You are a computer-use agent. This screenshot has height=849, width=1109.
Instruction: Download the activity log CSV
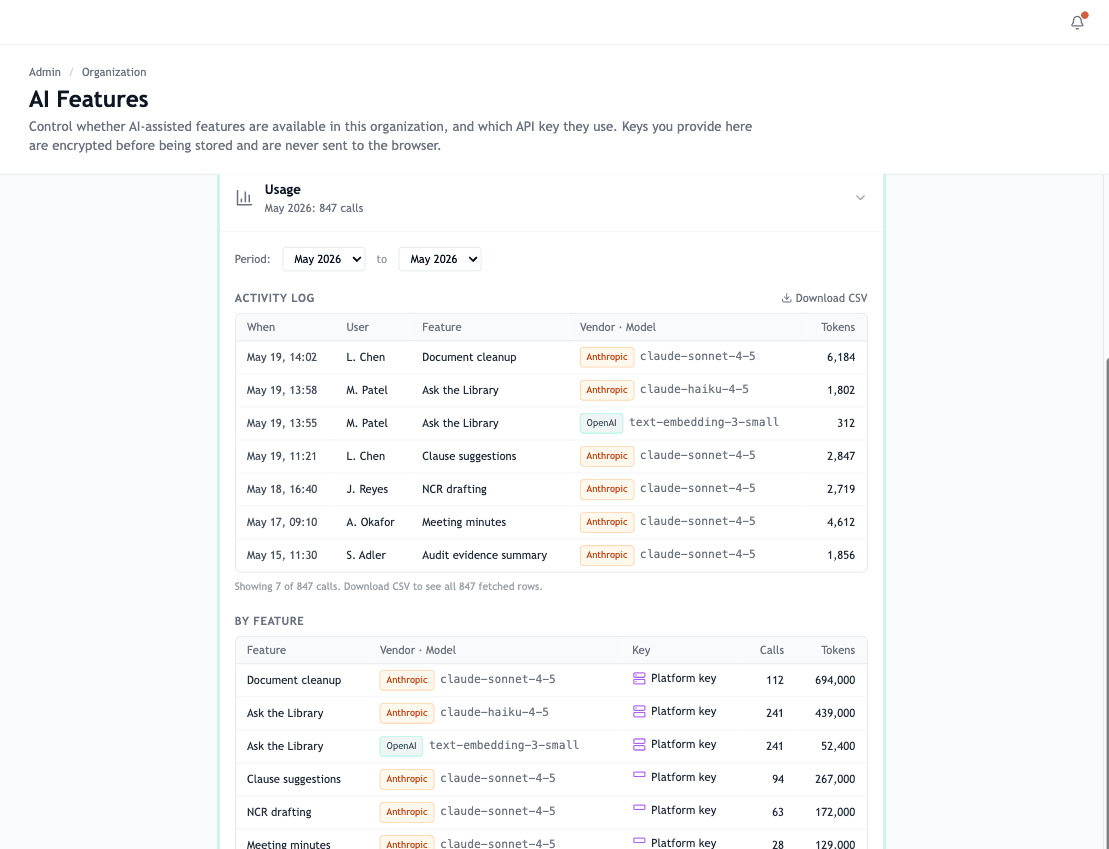coord(824,298)
